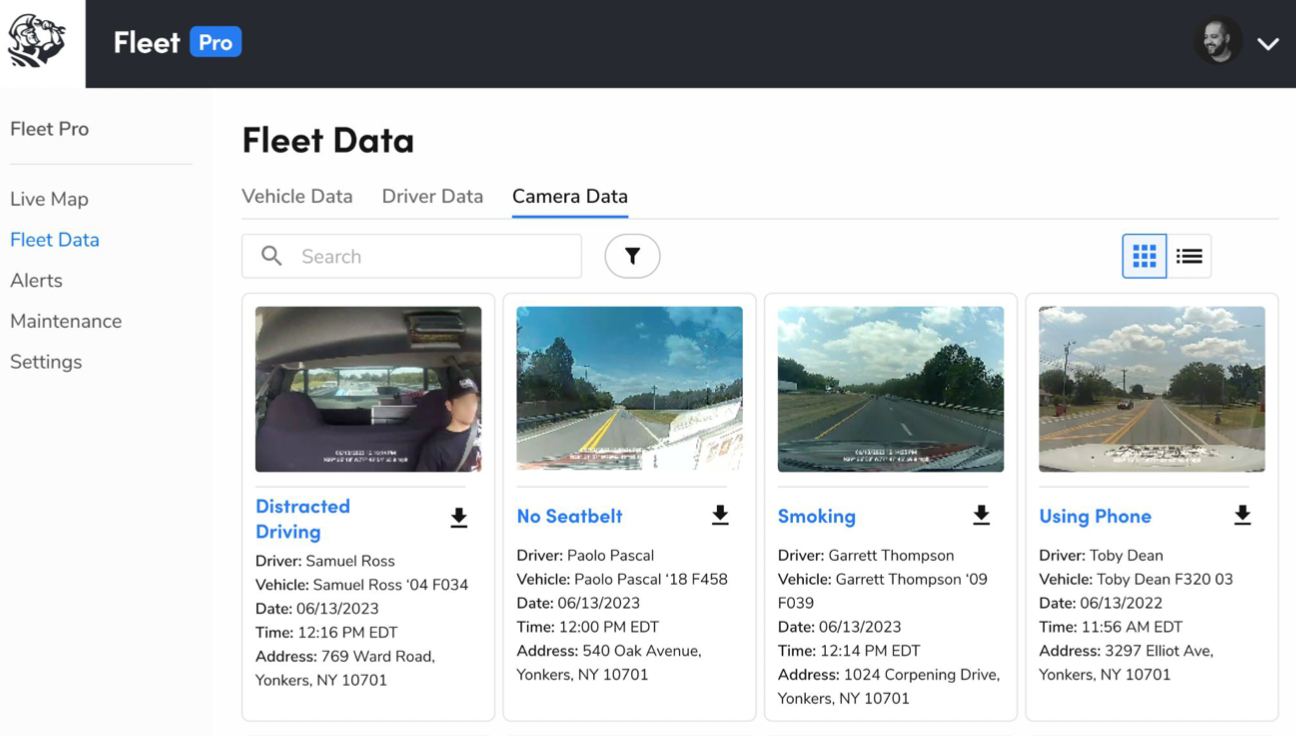
Task: Open the No Seatbelt event link
Action: pos(569,516)
